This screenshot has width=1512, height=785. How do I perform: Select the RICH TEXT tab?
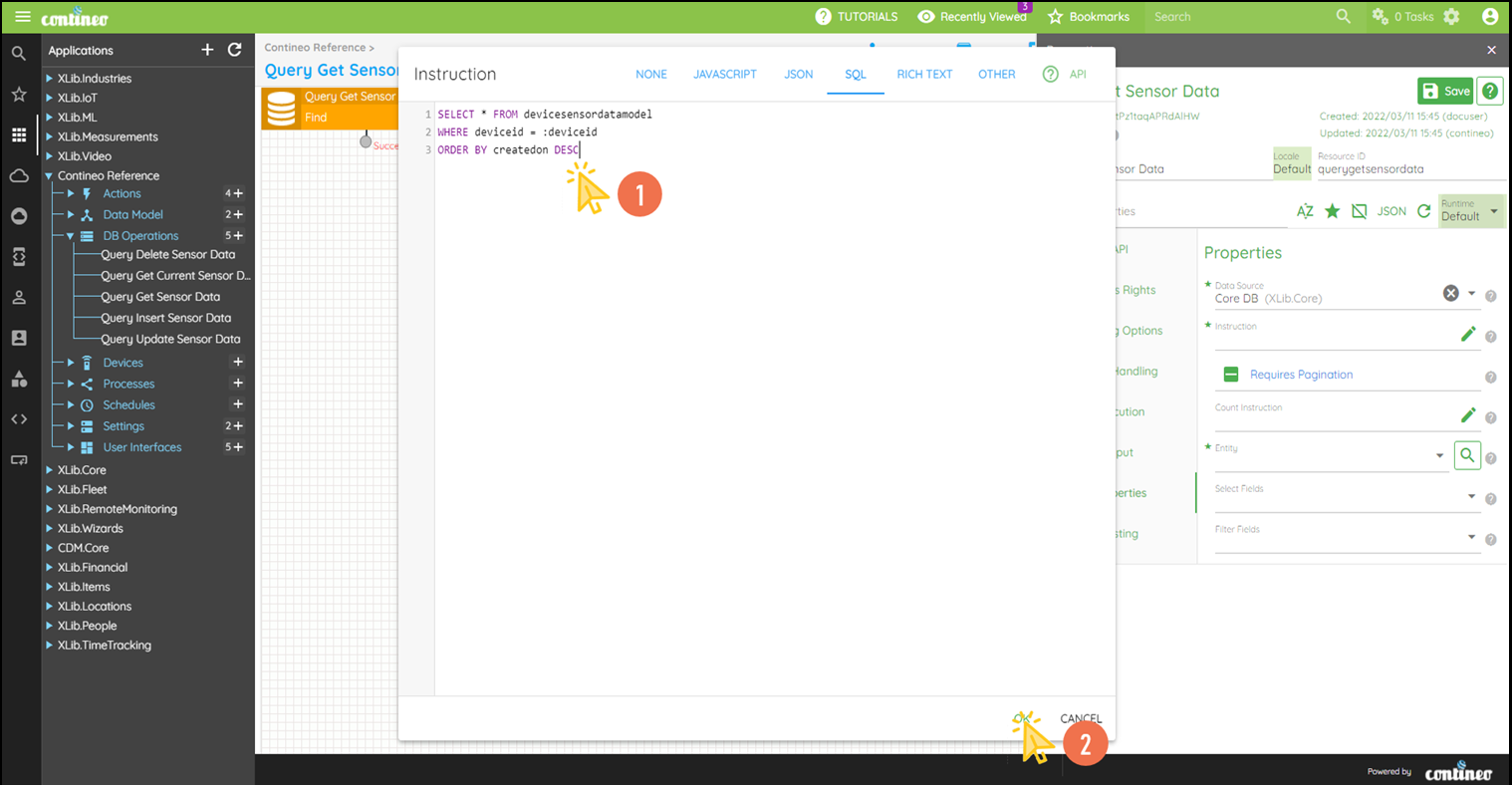[x=923, y=75]
